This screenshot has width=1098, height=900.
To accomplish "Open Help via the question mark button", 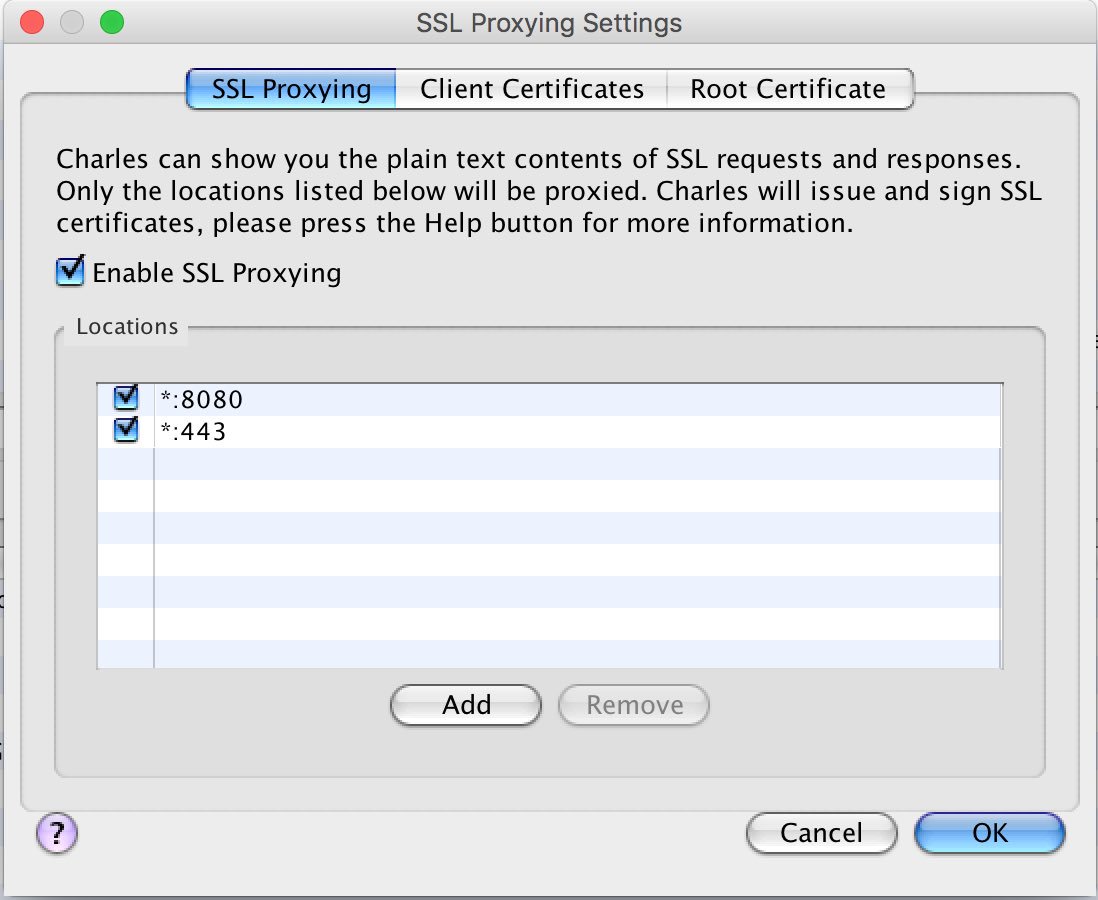I will click(57, 833).
